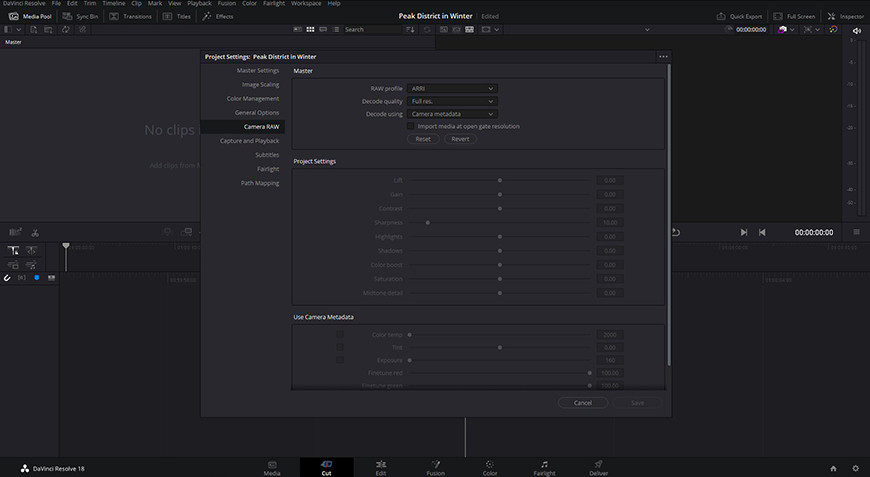
Task: Toggle the timeline snapping magnet icon
Action: (7, 277)
